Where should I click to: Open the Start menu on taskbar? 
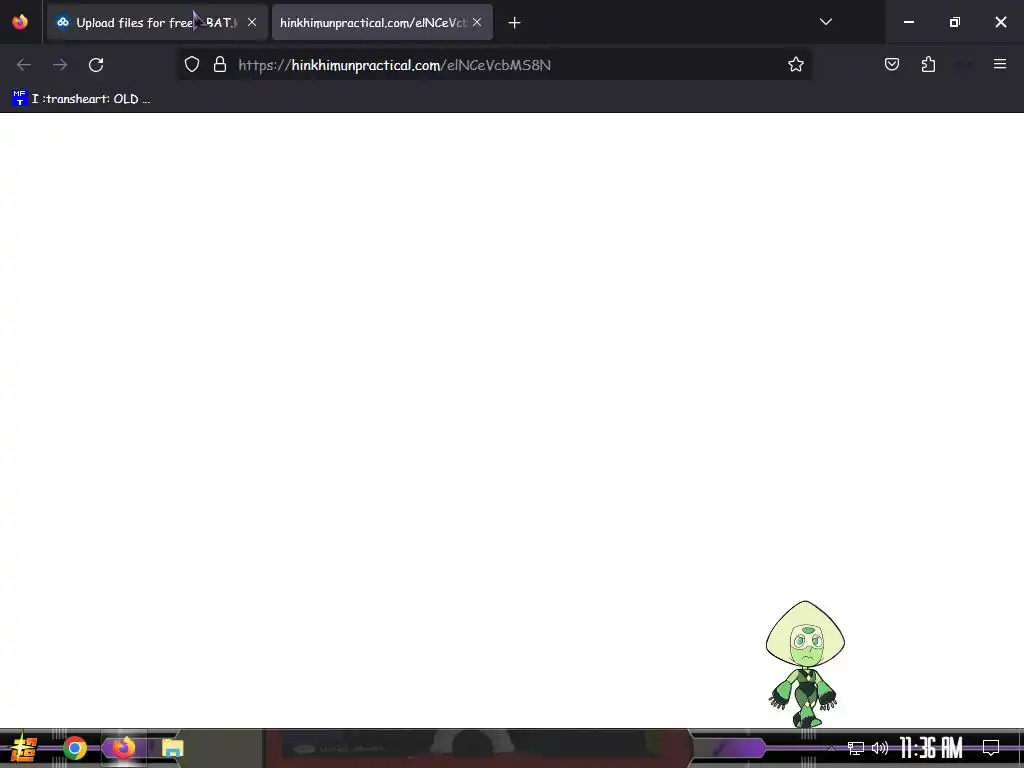pos(23,748)
